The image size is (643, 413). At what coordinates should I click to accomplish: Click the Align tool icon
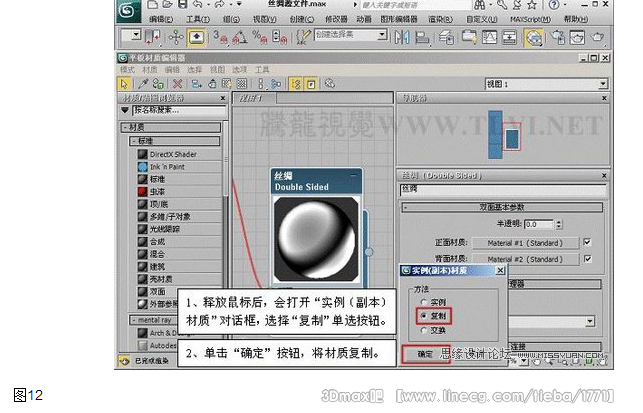click(x=422, y=37)
